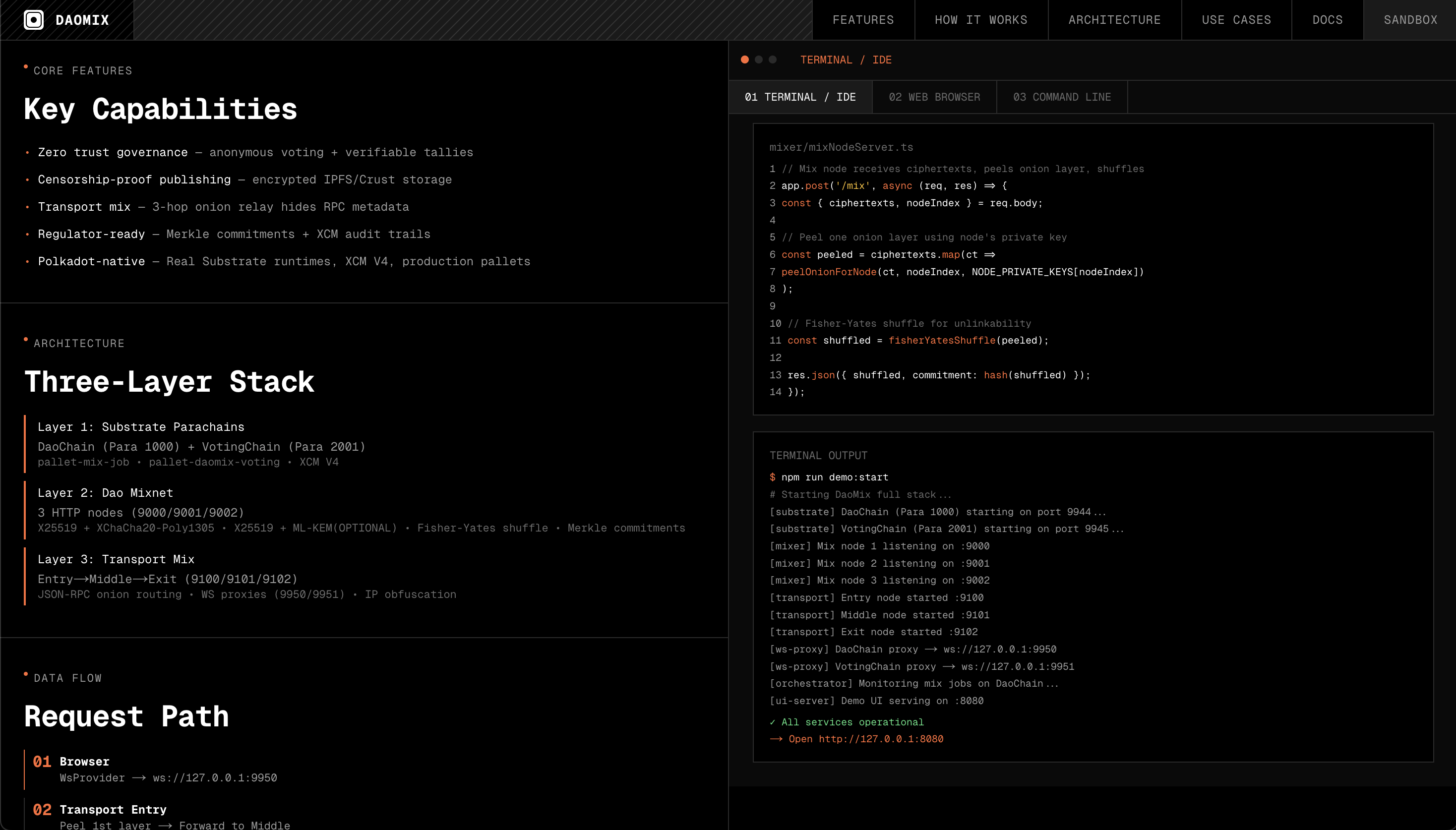The width and height of the screenshot is (1456, 830).
Task: Click Layer 1: Substrate Parachains entry
Action: click(x=141, y=427)
